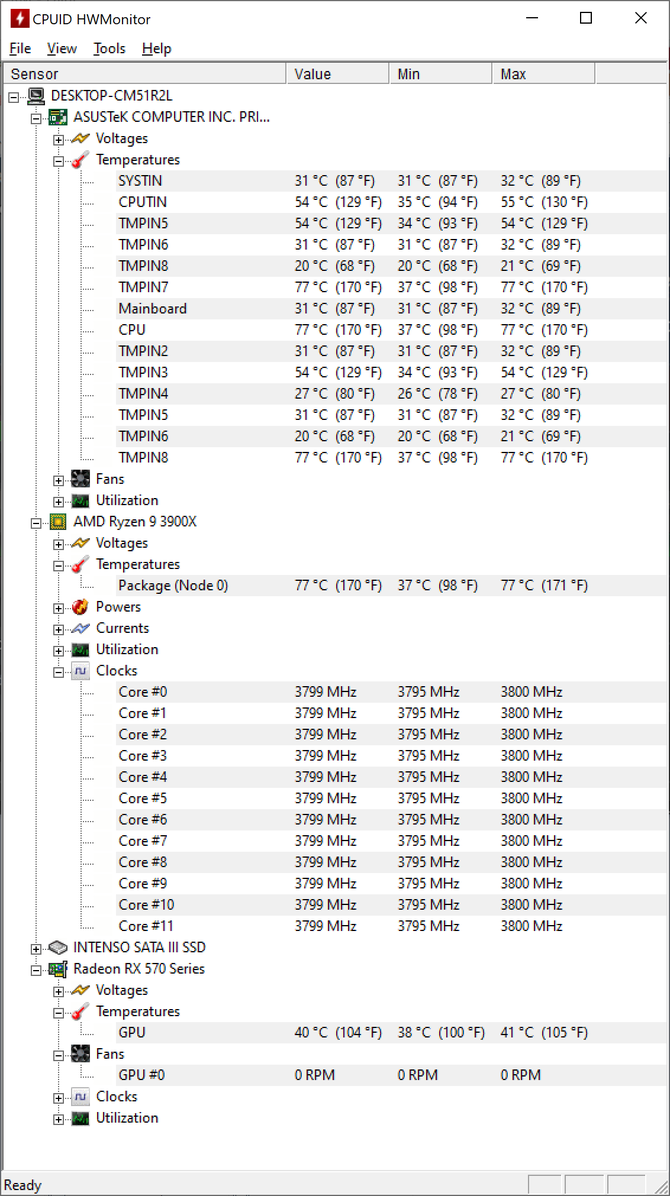Expand motherboard Voltages under ASUSTeK

pos(59,140)
